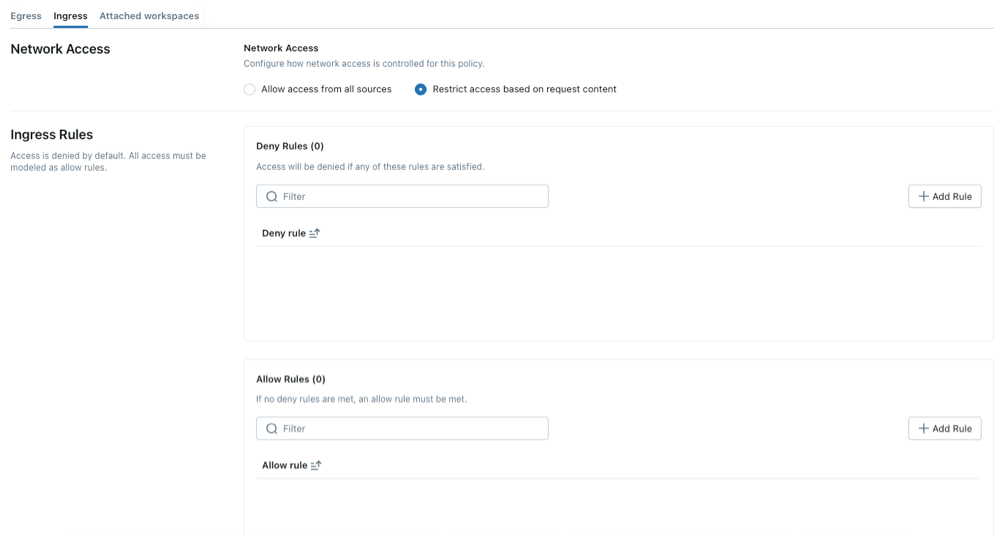1000x536 pixels.
Task: Select the Allow access from all sources radio button
Action: click(x=250, y=89)
